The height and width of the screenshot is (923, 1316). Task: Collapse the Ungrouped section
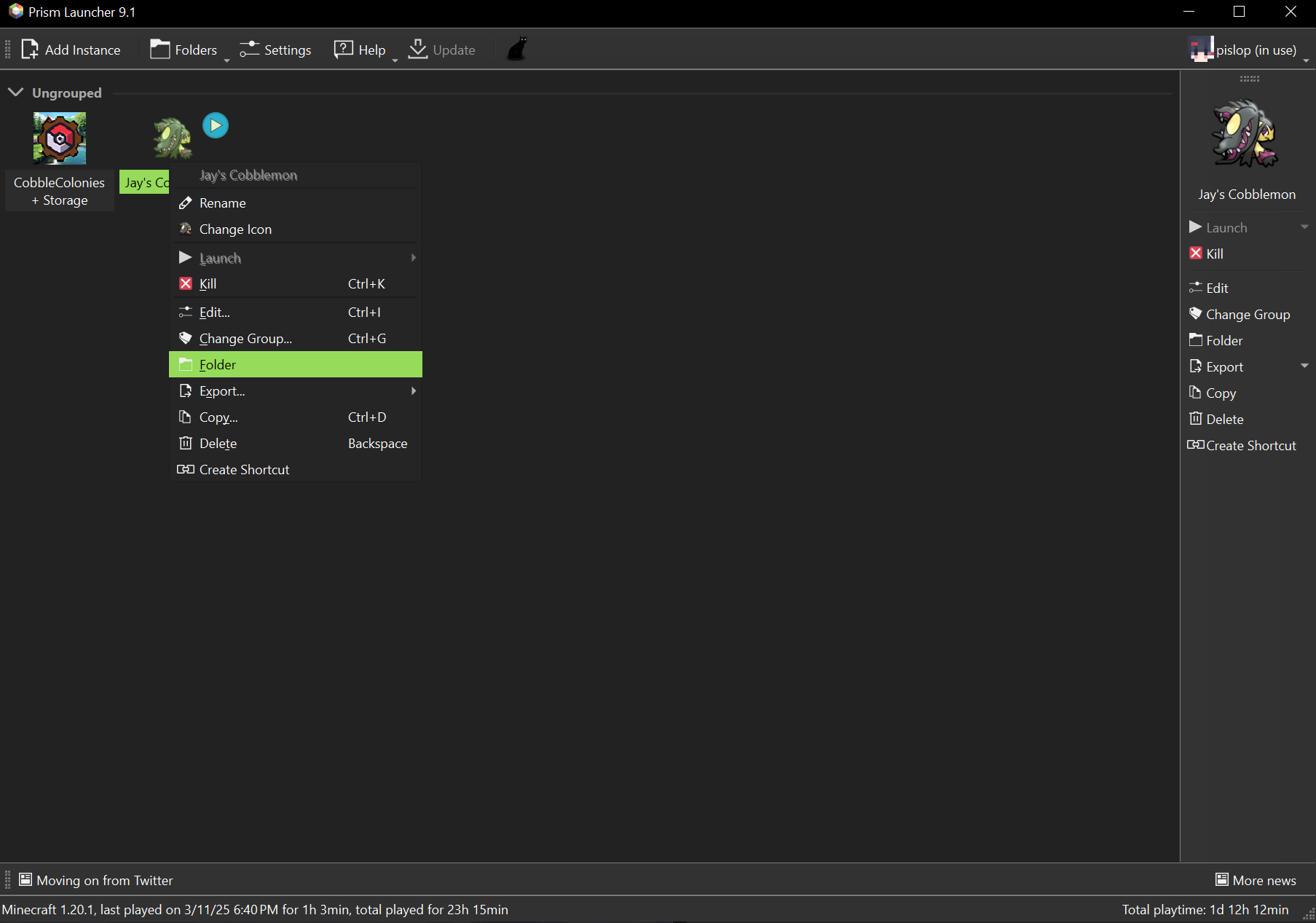(15, 93)
